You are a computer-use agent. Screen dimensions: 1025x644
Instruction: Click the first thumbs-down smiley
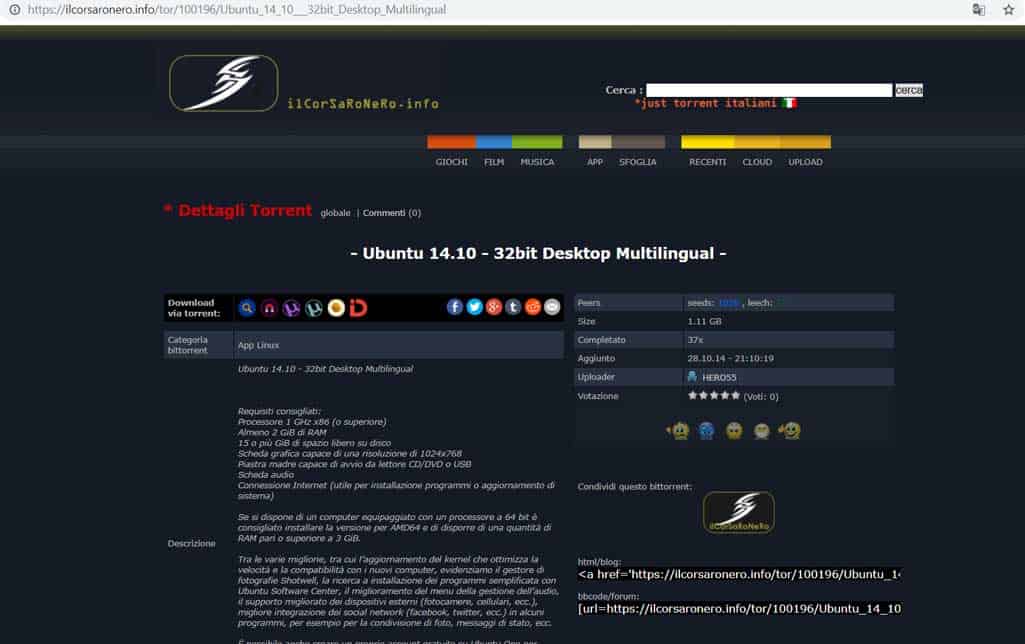point(679,431)
